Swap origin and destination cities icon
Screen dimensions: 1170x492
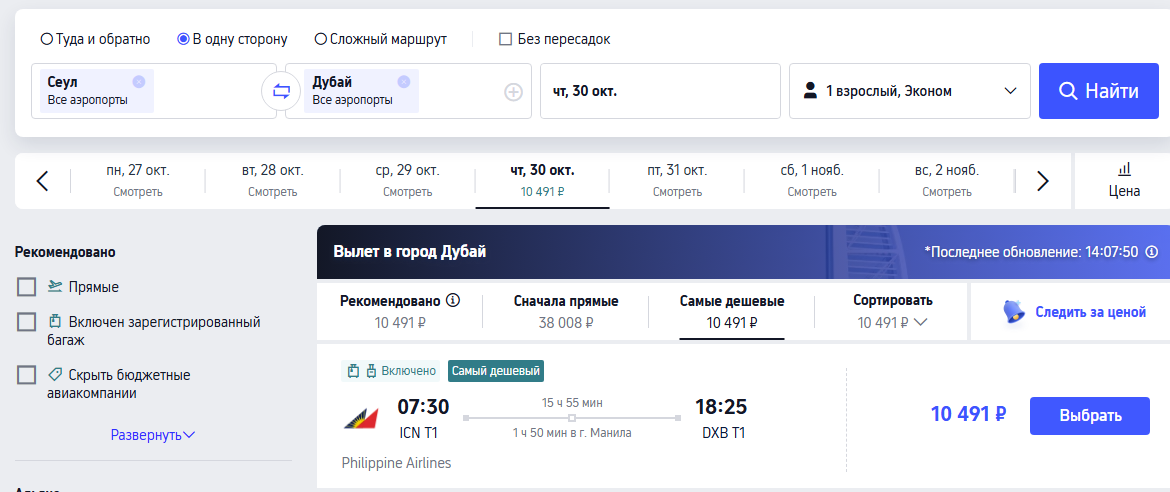(x=281, y=91)
